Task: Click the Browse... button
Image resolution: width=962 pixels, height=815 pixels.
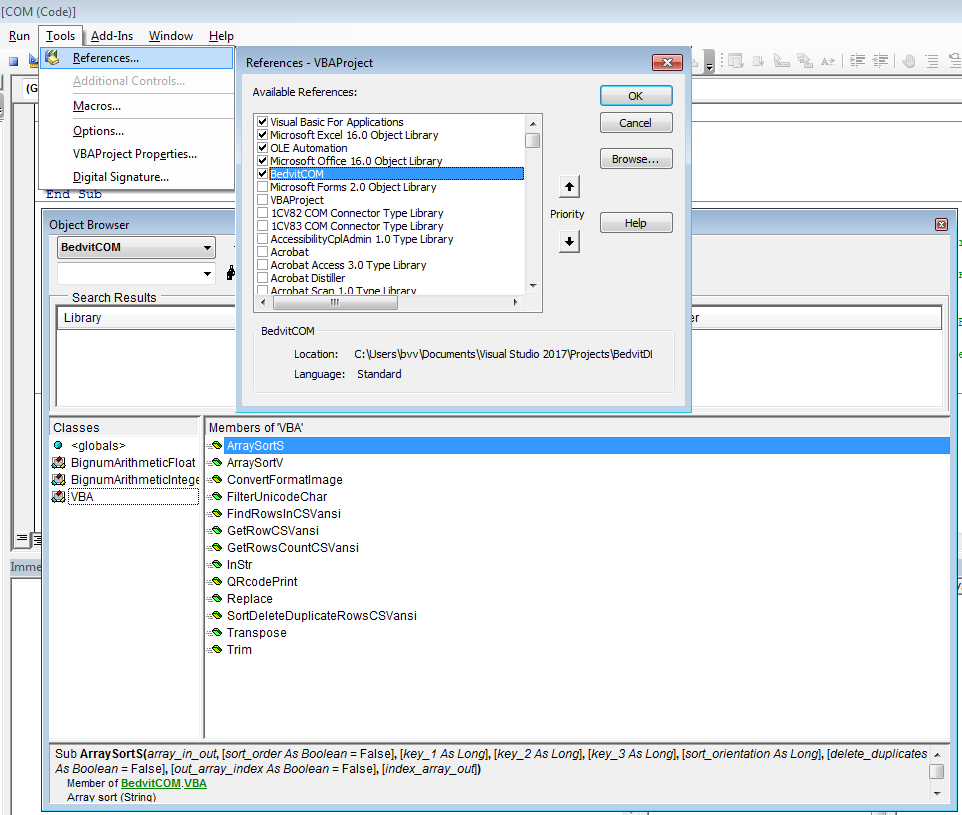Action: click(x=636, y=159)
